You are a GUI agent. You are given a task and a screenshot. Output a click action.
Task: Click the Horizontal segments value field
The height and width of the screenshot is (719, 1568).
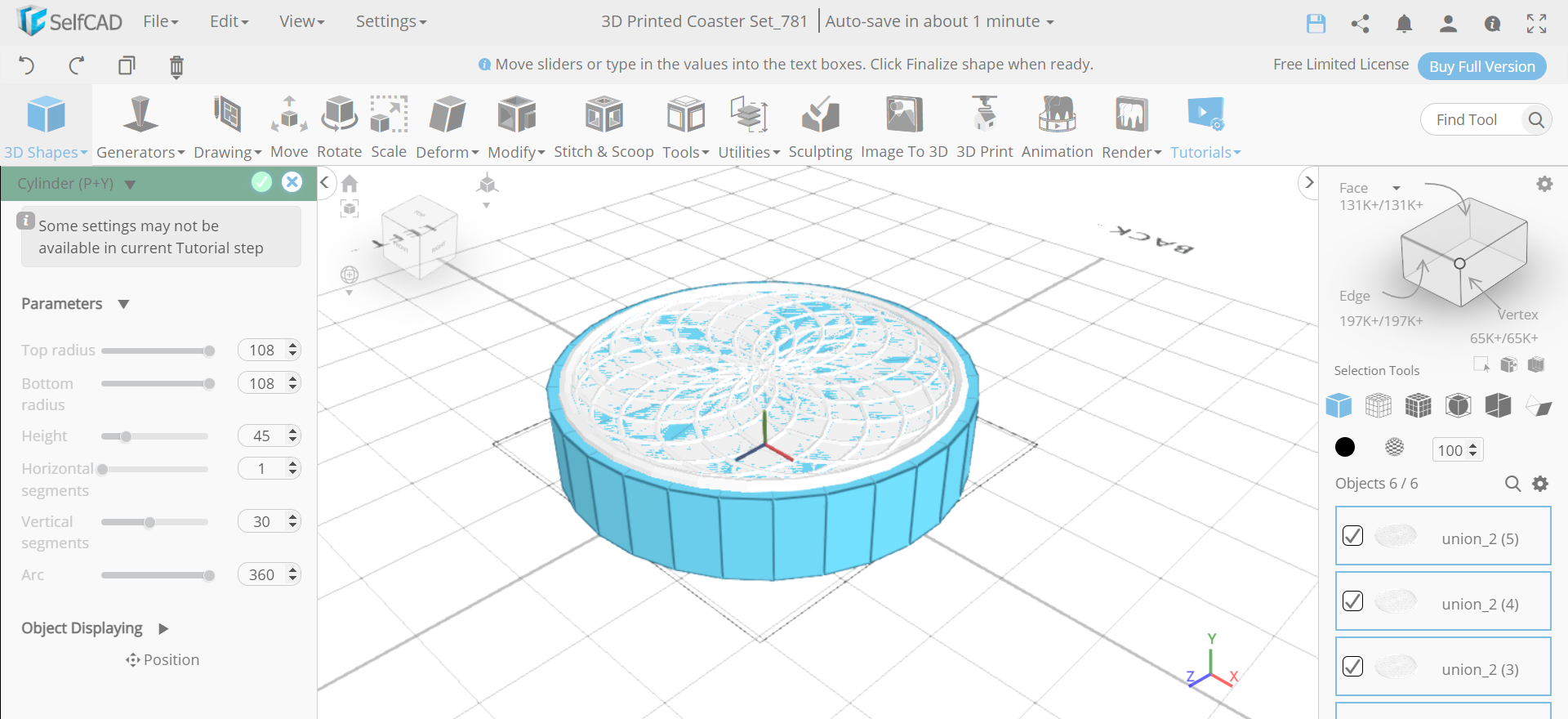coord(269,468)
